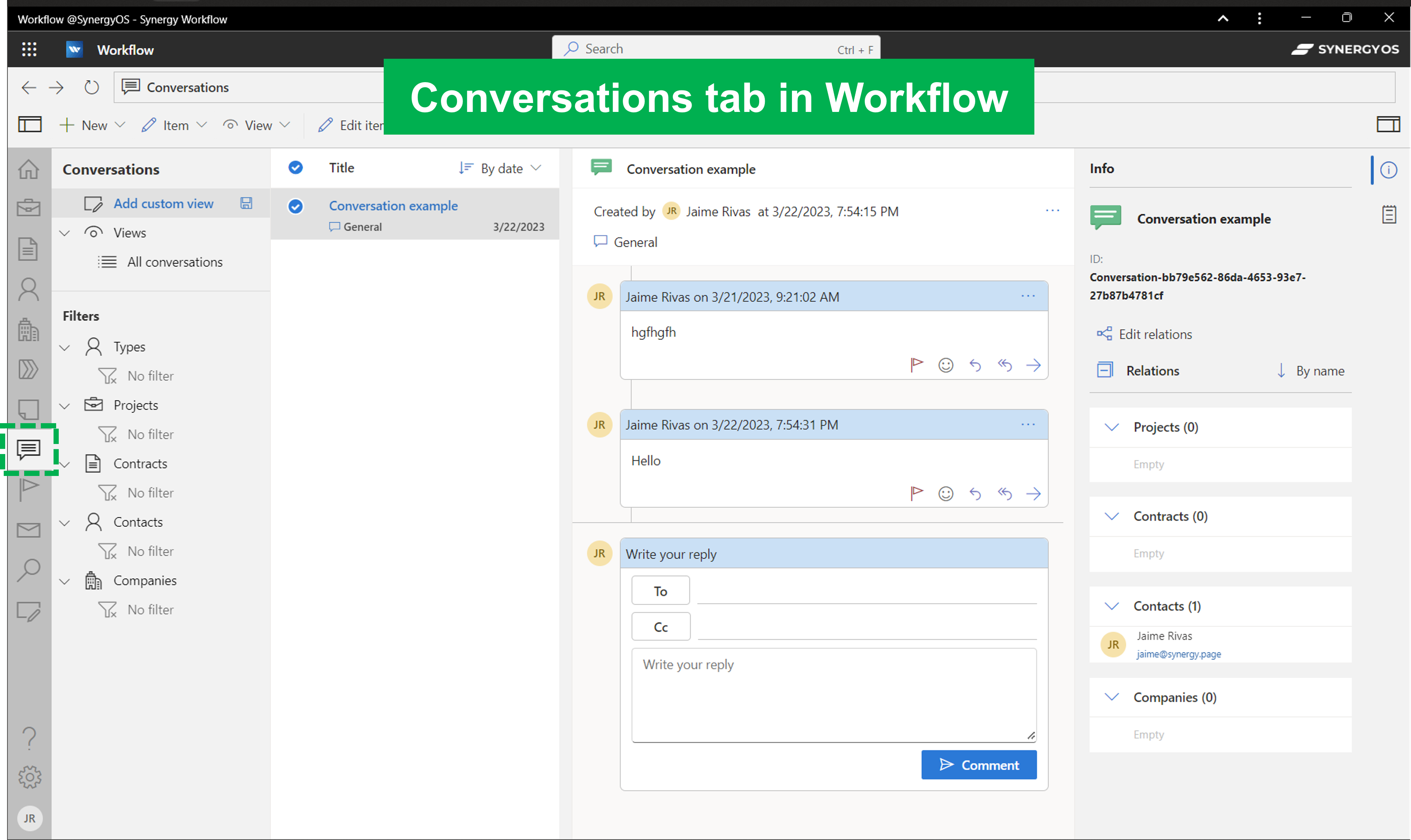Open the Item dropdown menu

(x=174, y=125)
